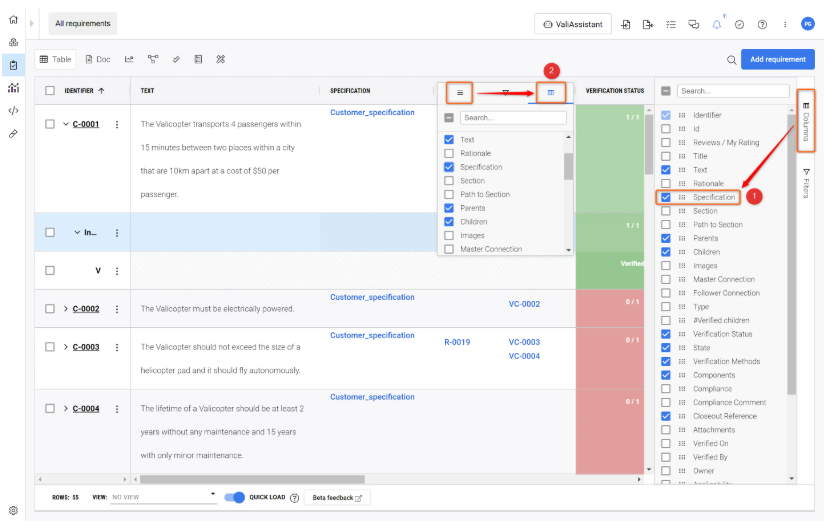The height and width of the screenshot is (526, 827).
Task: Open the code scripting icon in sidebar
Action: point(13,111)
